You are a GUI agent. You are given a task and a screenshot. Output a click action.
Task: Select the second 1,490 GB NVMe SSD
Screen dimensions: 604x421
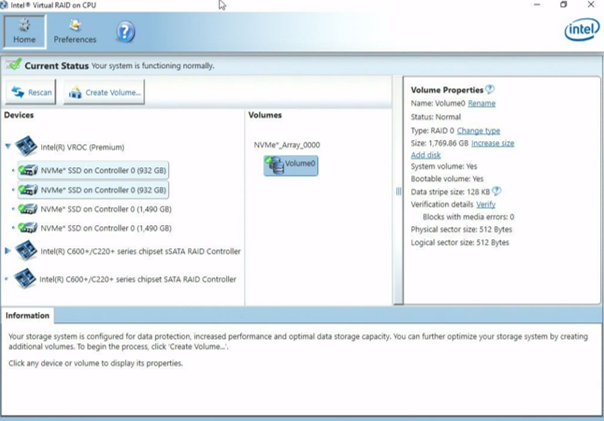point(95,228)
